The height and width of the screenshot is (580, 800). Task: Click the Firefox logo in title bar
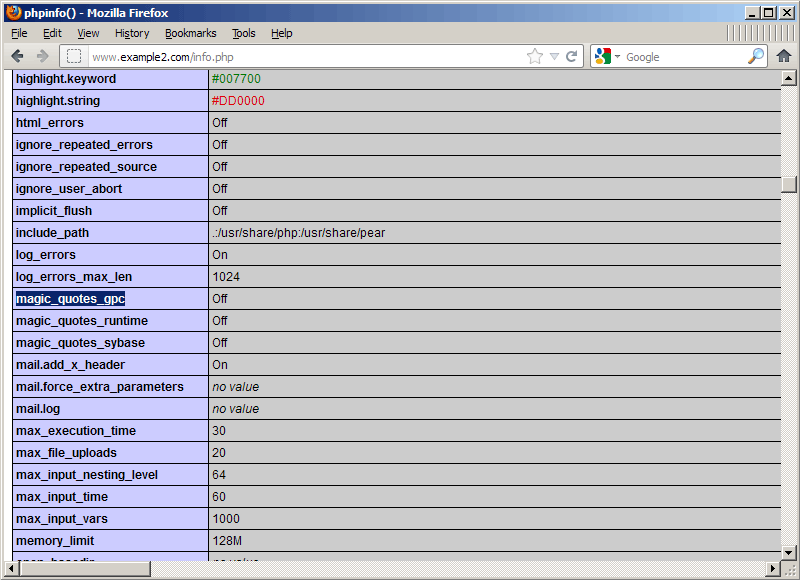pyautogui.click(x=13, y=12)
